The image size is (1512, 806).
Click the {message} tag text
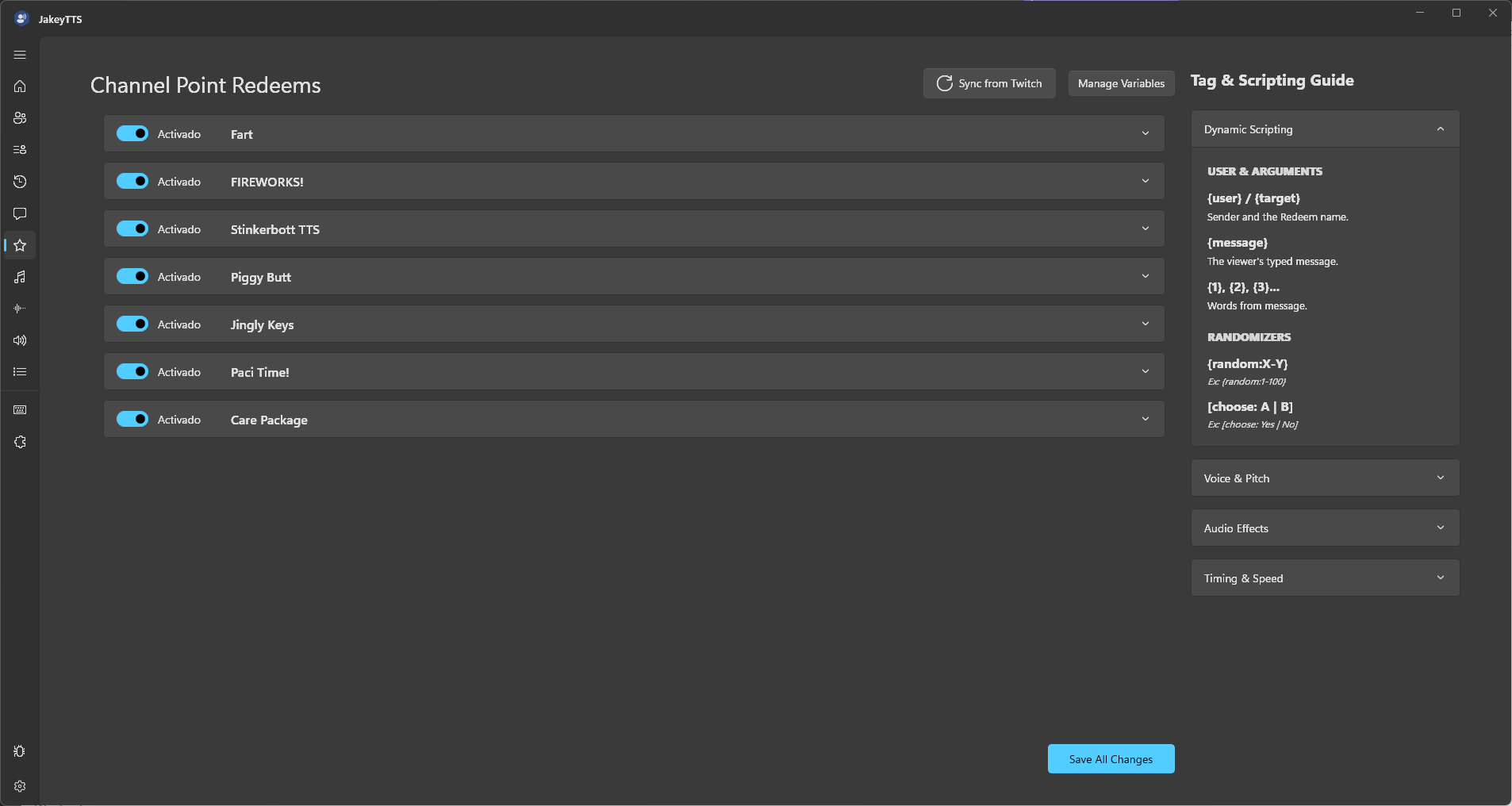pos(1238,243)
